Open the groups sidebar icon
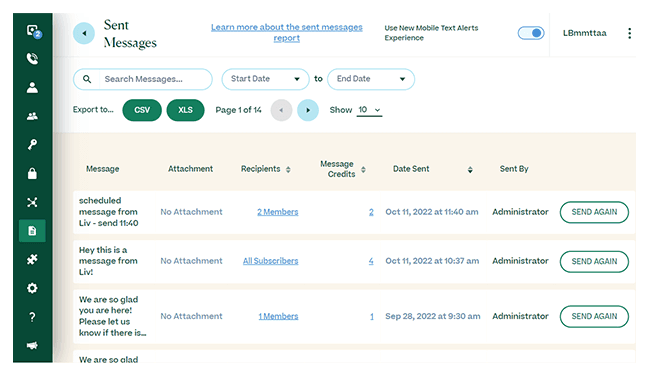The width and height of the screenshot is (649, 374). (x=32, y=116)
